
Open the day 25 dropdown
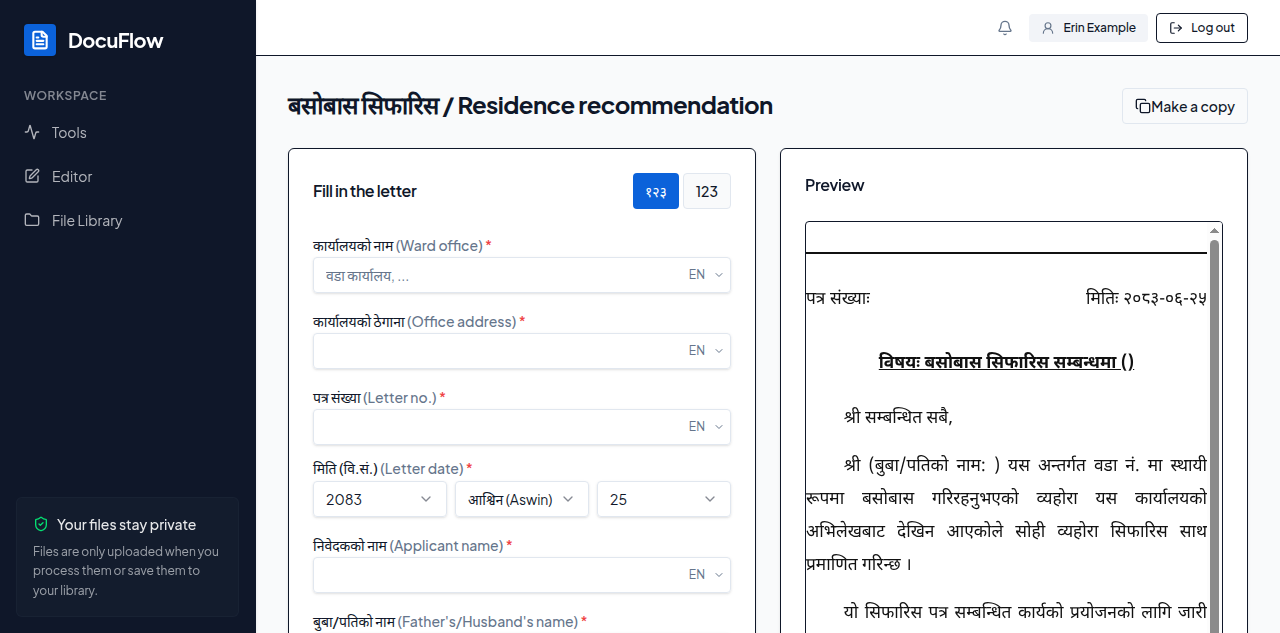664,499
